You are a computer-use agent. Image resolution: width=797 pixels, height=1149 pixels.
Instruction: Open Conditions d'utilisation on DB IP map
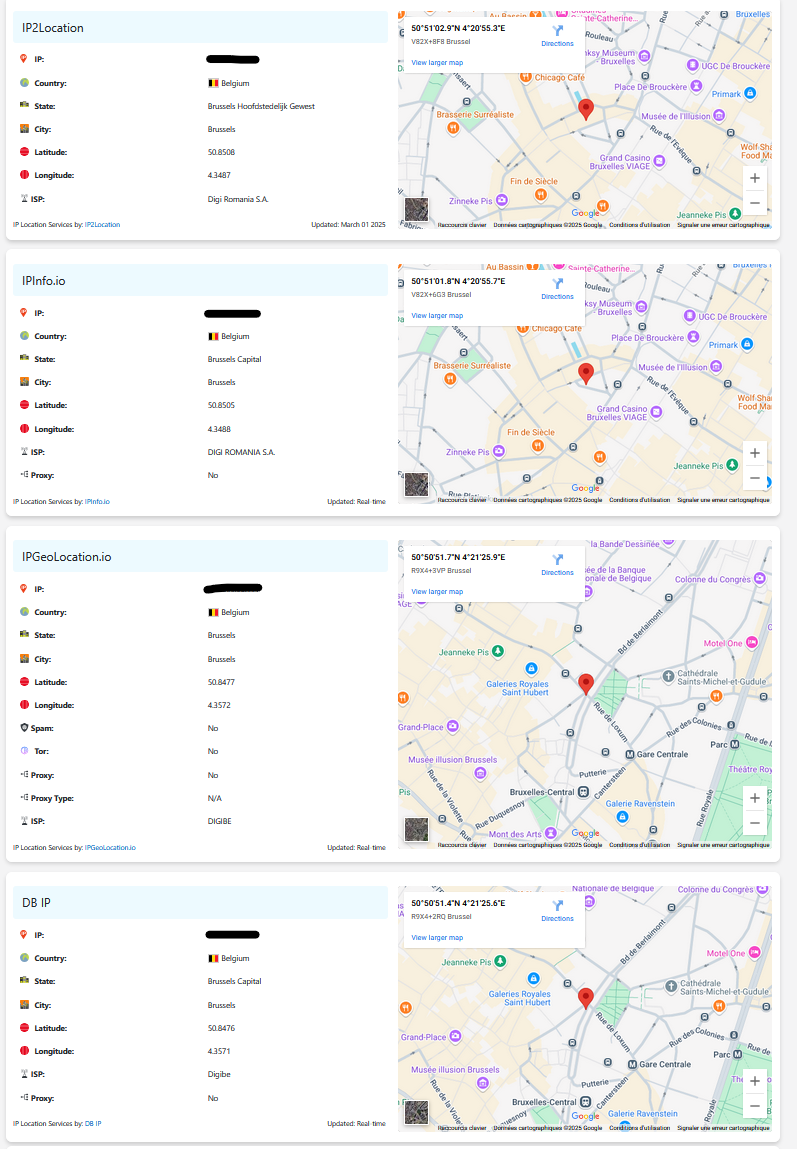[x=640, y=1128]
